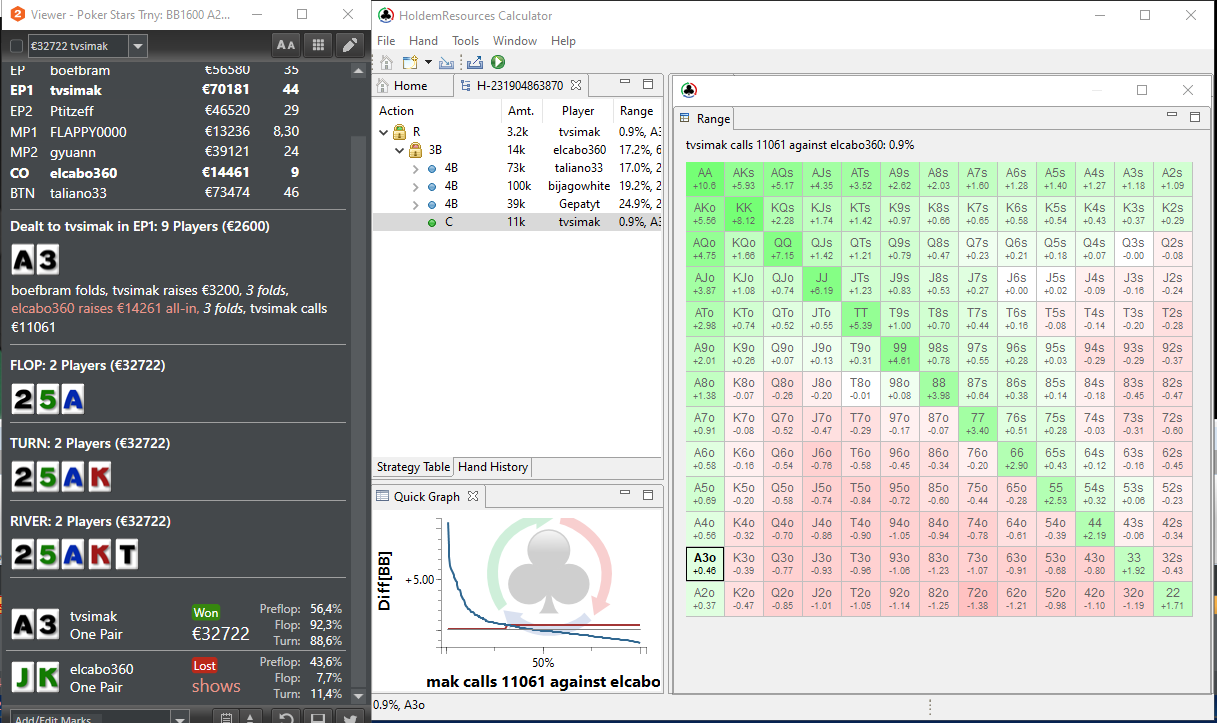This screenshot has height=723, width=1217.
Task: Click the Action column header
Action: (x=436, y=111)
